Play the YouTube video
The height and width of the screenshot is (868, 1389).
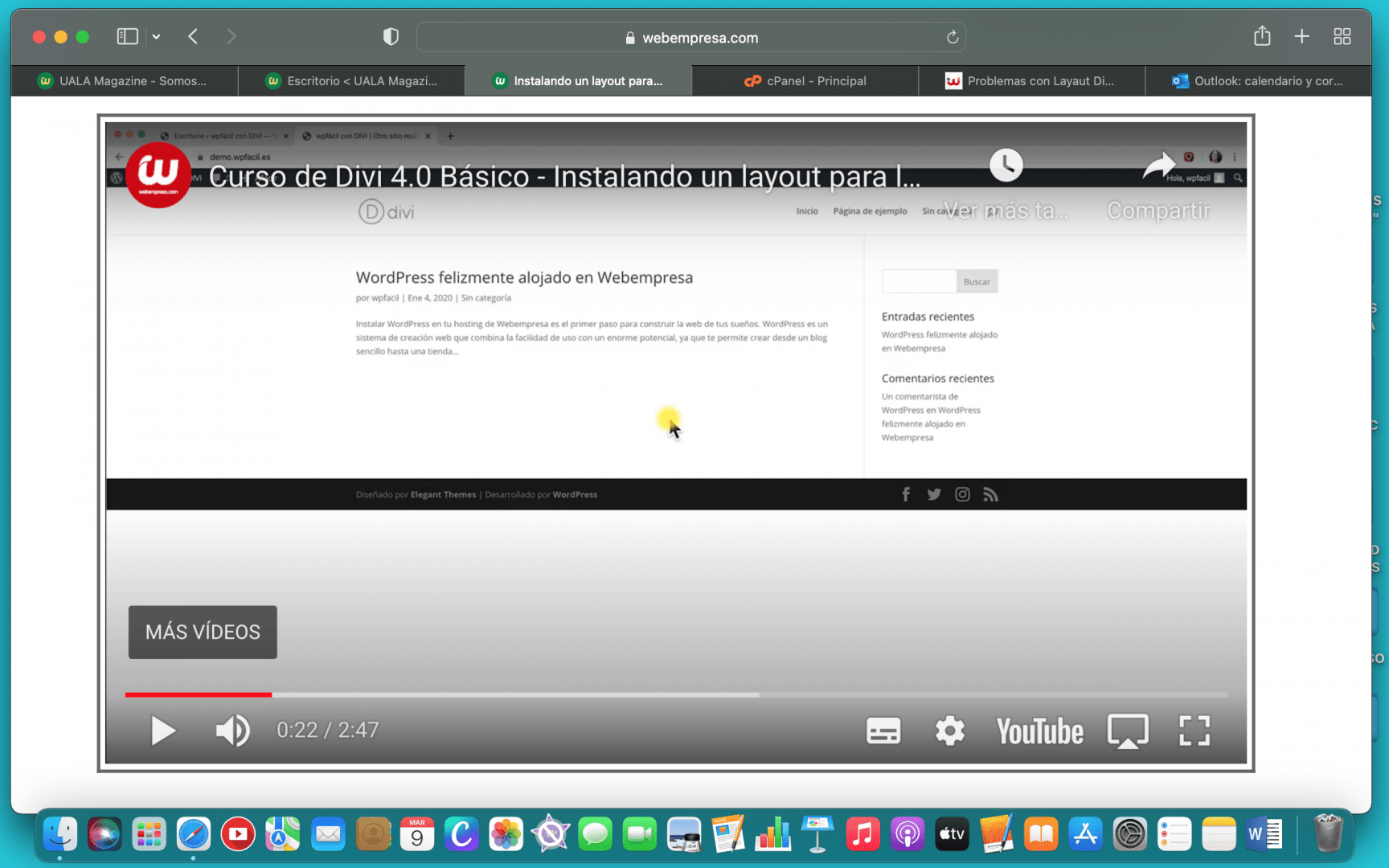coord(163,731)
